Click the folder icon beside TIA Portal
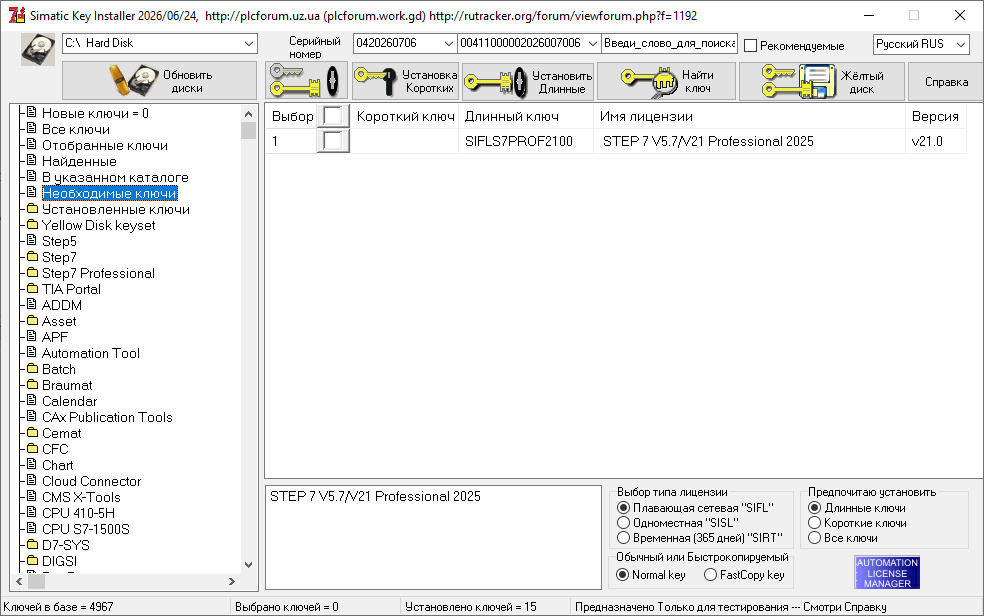Image resolution: width=984 pixels, height=616 pixels. coord(32,289)
